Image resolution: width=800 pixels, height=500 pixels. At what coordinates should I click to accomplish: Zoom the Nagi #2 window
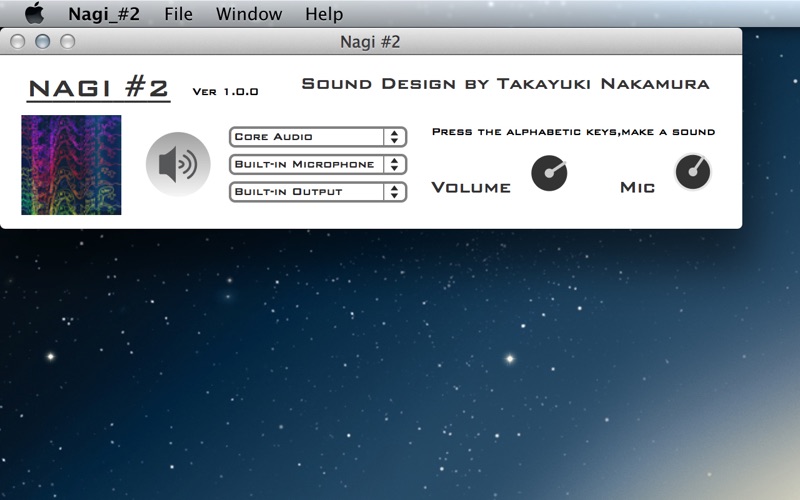(x=68, y=41)
